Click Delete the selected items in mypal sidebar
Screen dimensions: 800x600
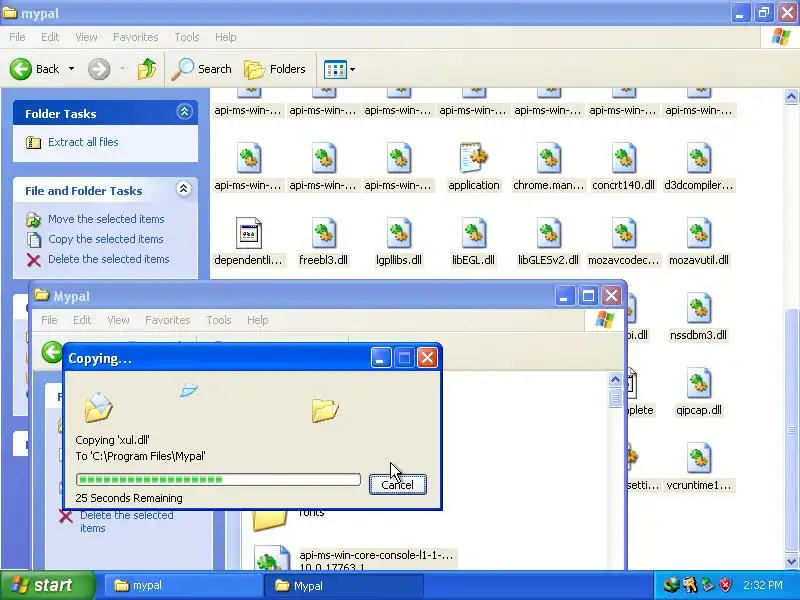tap(109, 259)
